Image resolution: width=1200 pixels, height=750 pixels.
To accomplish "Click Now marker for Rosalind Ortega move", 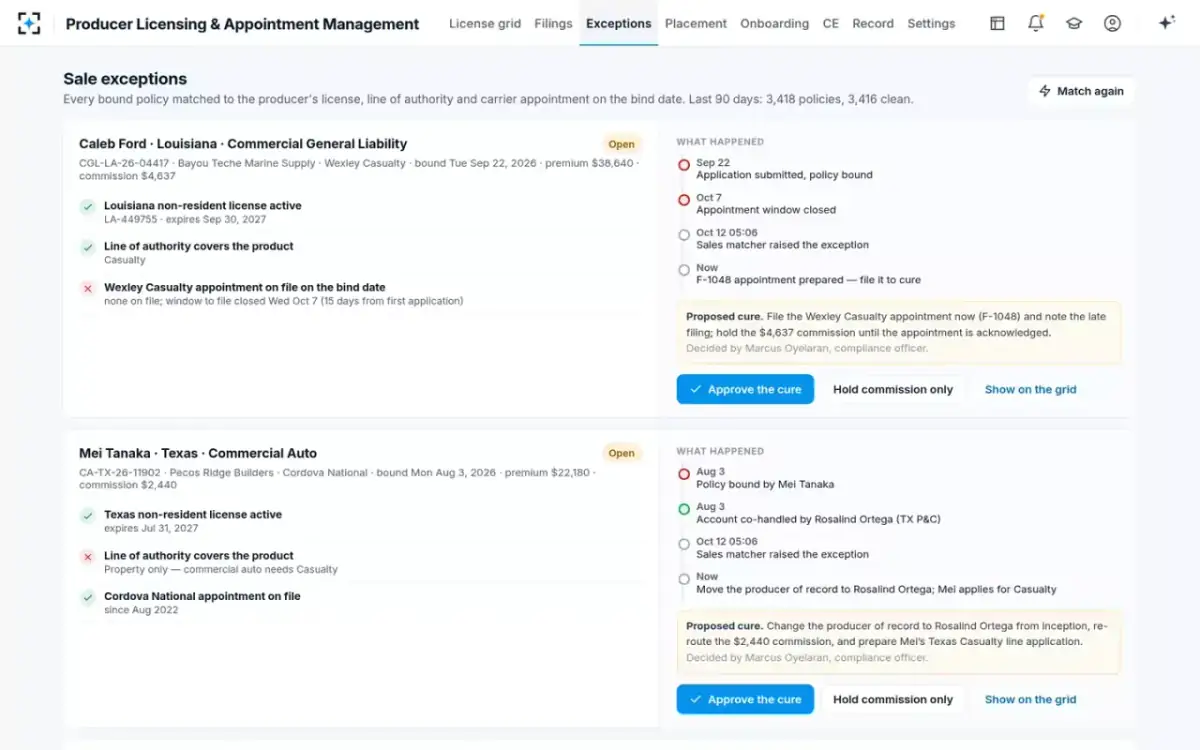I will (684, 579).
